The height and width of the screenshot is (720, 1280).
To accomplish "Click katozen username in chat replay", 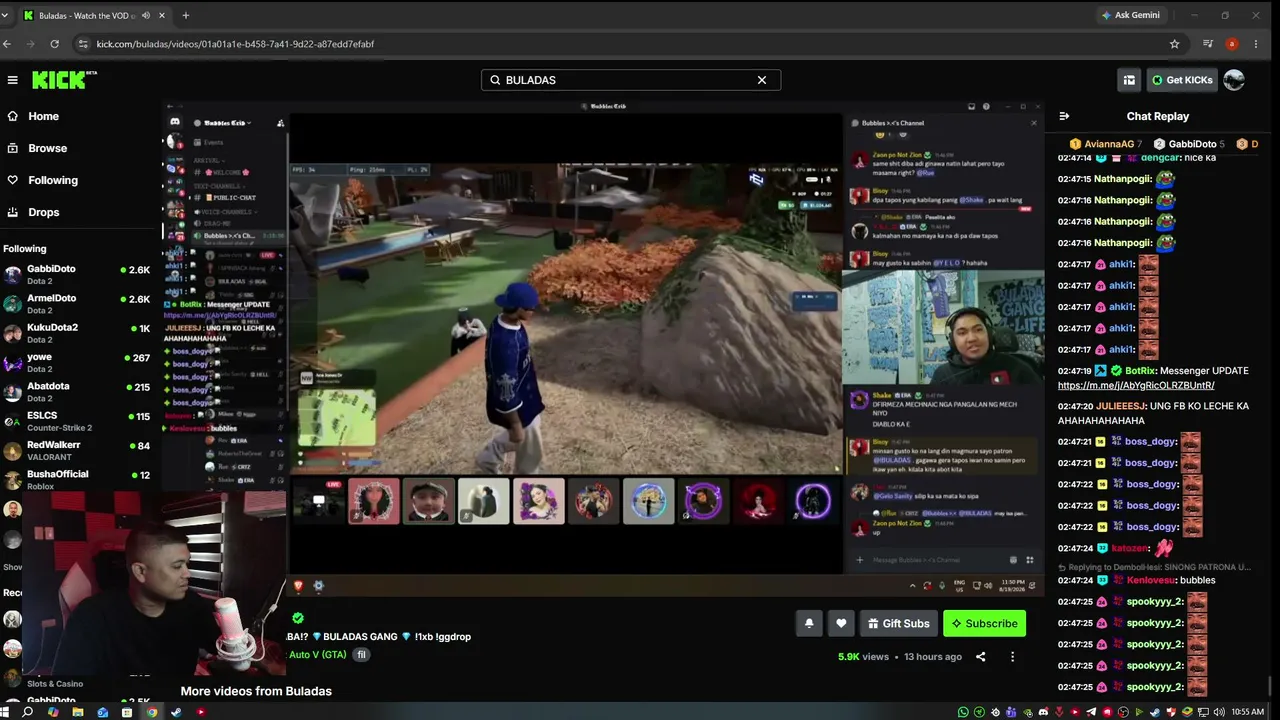I will [1130, 549].
